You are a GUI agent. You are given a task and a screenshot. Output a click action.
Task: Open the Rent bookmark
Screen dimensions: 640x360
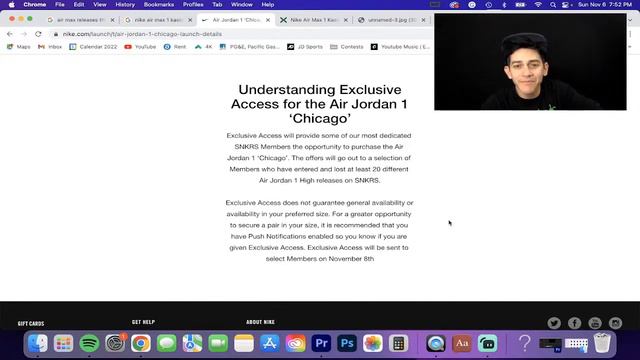tap(175, 47)
